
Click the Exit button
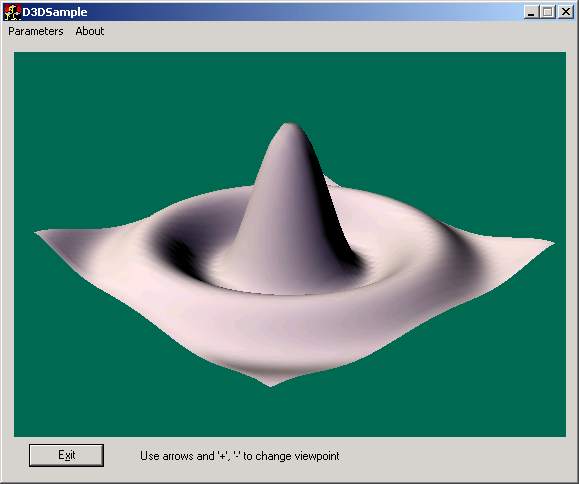pos(66,455)
